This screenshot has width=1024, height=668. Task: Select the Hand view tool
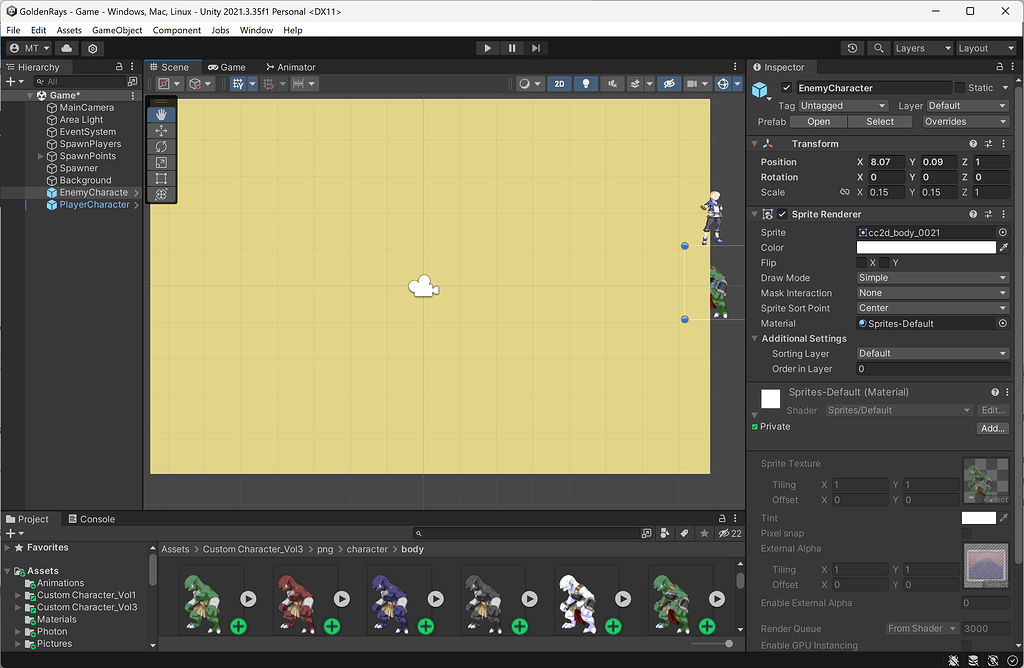[x=161, y=115]
